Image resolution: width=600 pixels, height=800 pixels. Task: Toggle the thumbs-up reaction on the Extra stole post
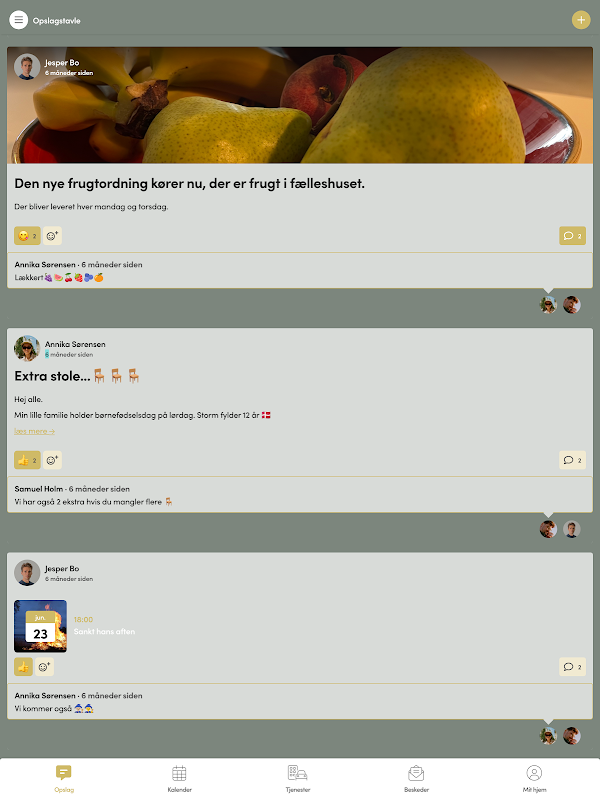click(27, 460)
